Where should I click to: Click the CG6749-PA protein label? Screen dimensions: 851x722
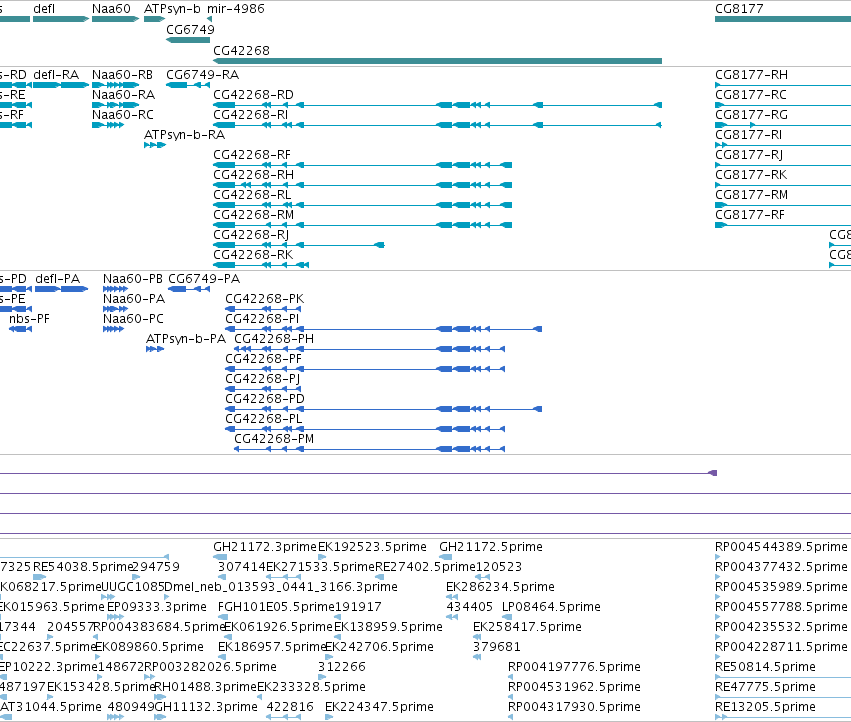point(204,279)
